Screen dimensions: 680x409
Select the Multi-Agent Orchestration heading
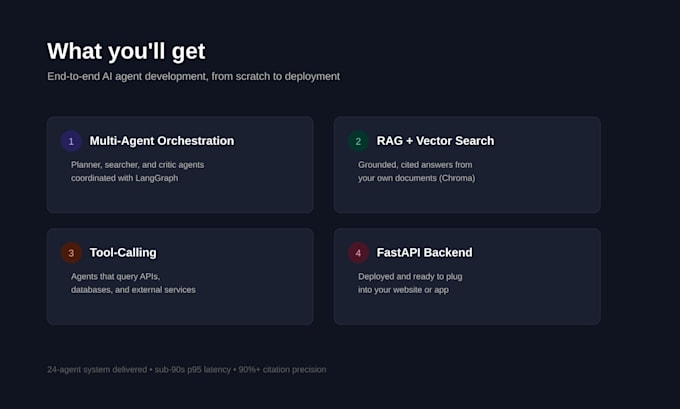162,141
